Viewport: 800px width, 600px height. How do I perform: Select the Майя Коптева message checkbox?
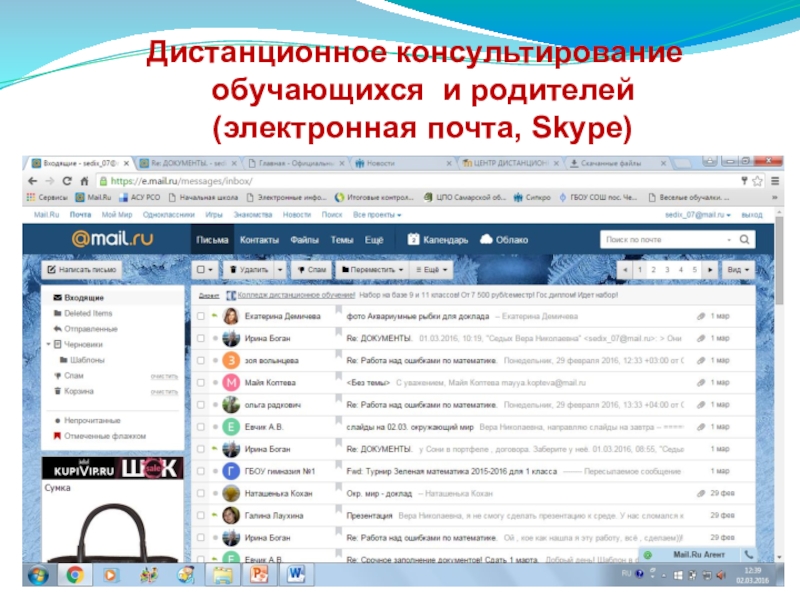click(x=200, y=383)
